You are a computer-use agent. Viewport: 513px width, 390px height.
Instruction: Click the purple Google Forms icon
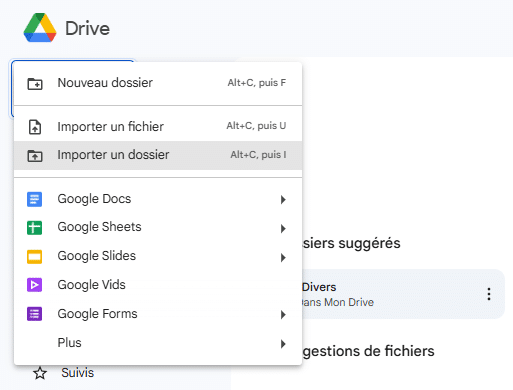click(x=34, y=314)
